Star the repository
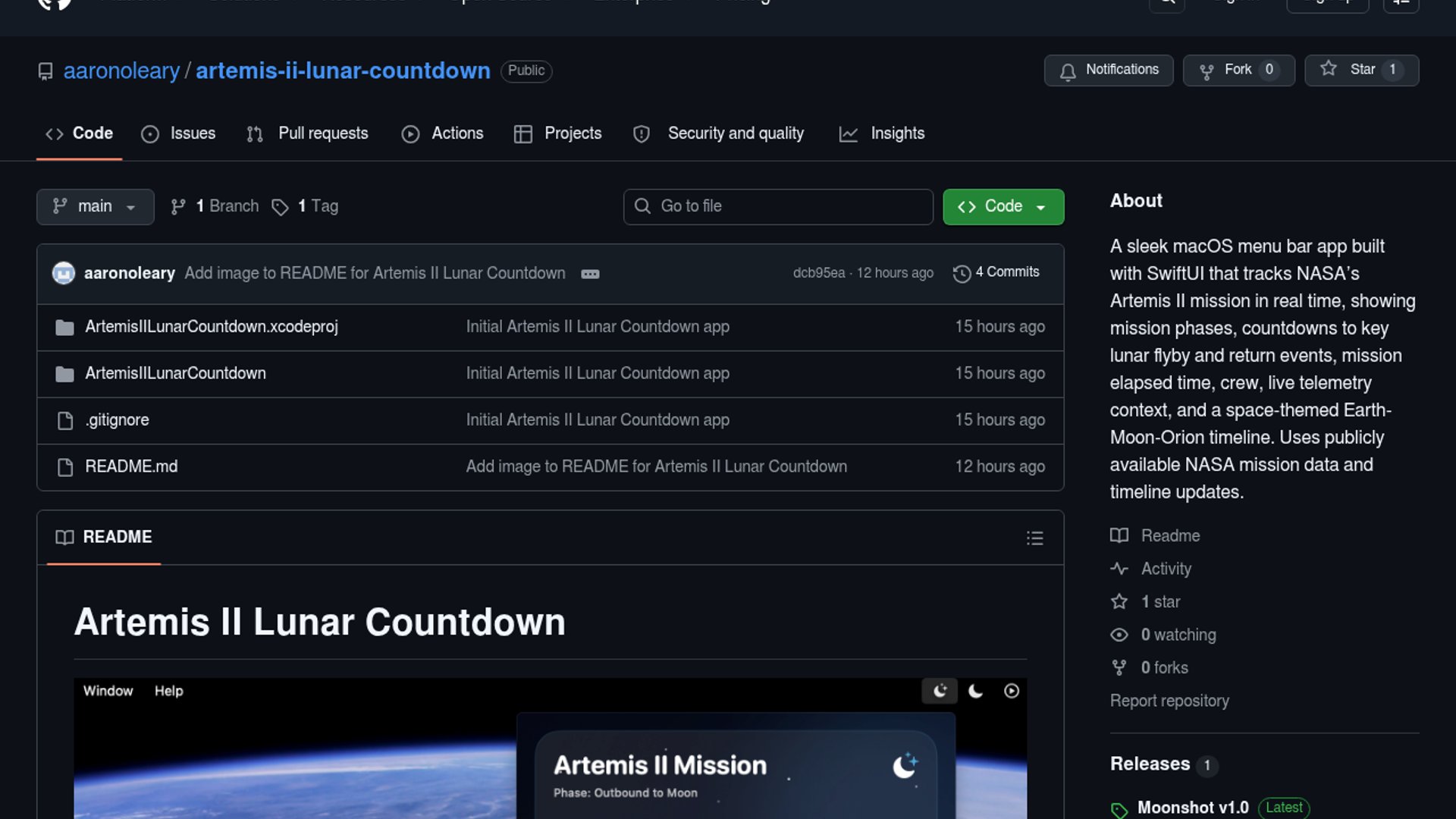The image size is (1456, 819). pyautogui.click(x=1360, y=70)
